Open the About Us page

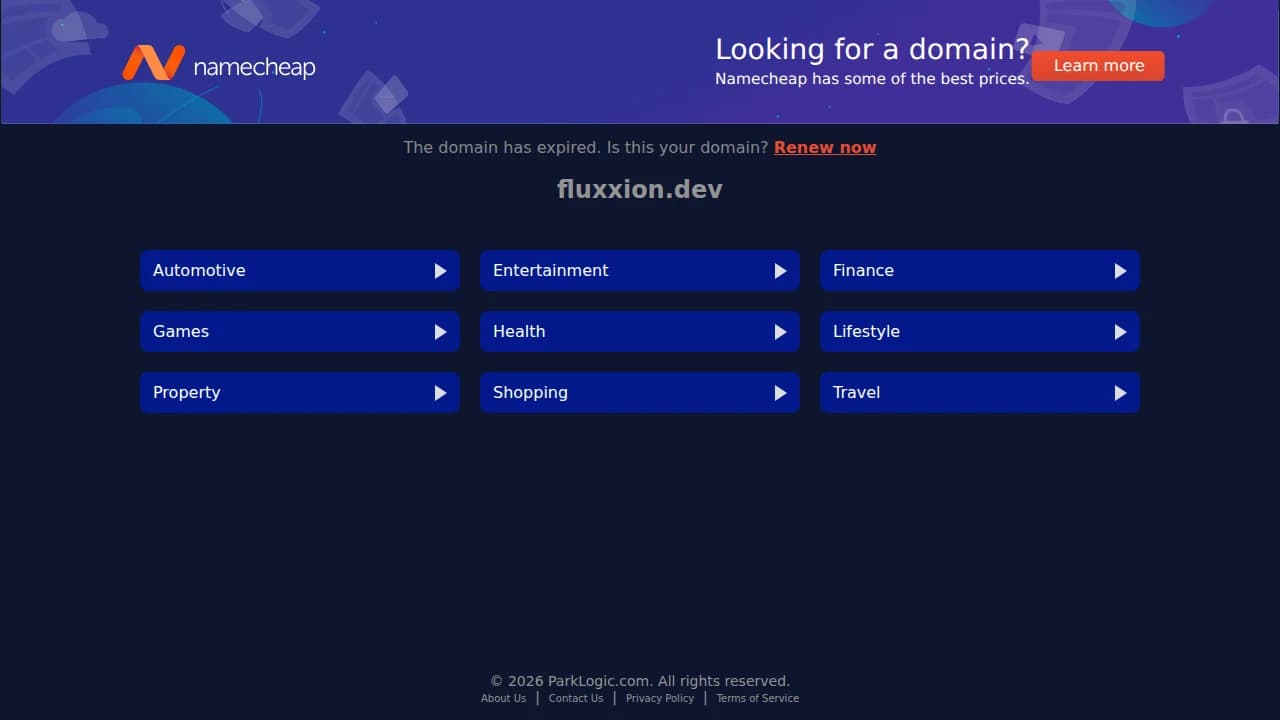coord(503,698)
